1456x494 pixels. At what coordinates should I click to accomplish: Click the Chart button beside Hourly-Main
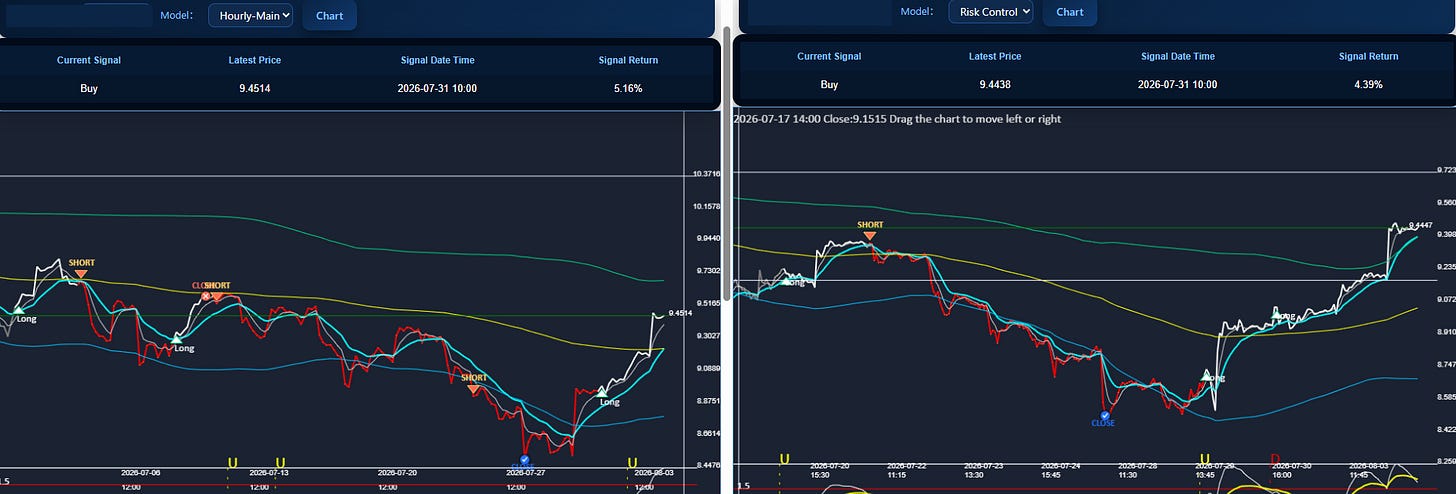click(x=329, y=15)
